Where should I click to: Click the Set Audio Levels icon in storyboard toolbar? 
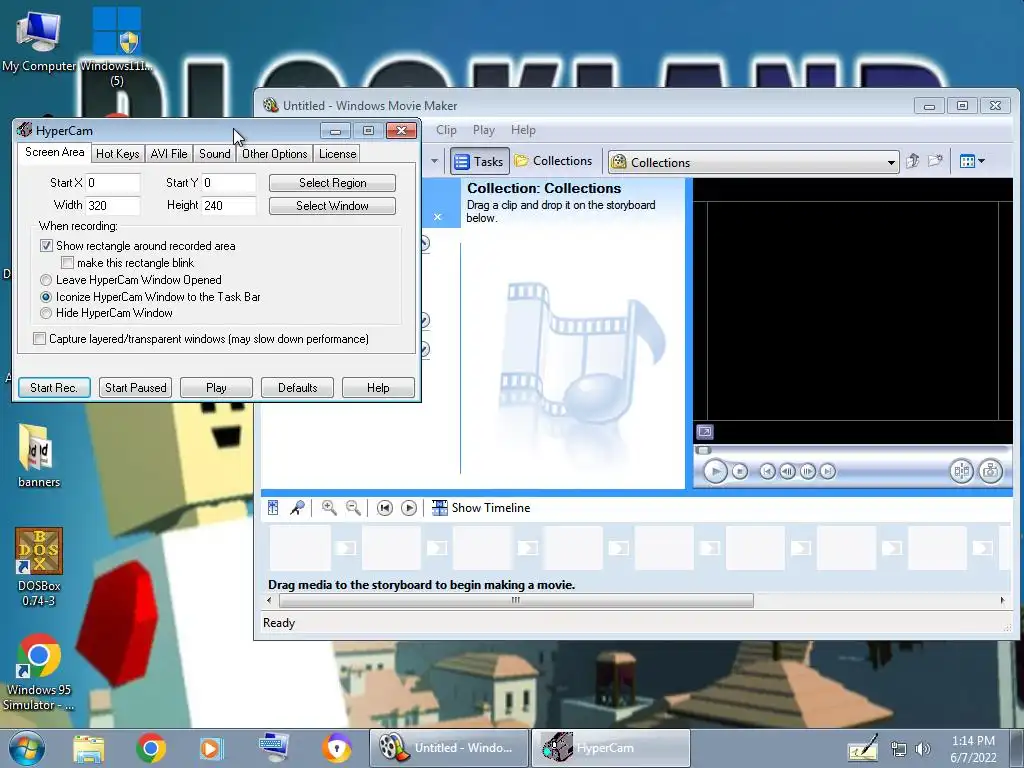point(273,507)
